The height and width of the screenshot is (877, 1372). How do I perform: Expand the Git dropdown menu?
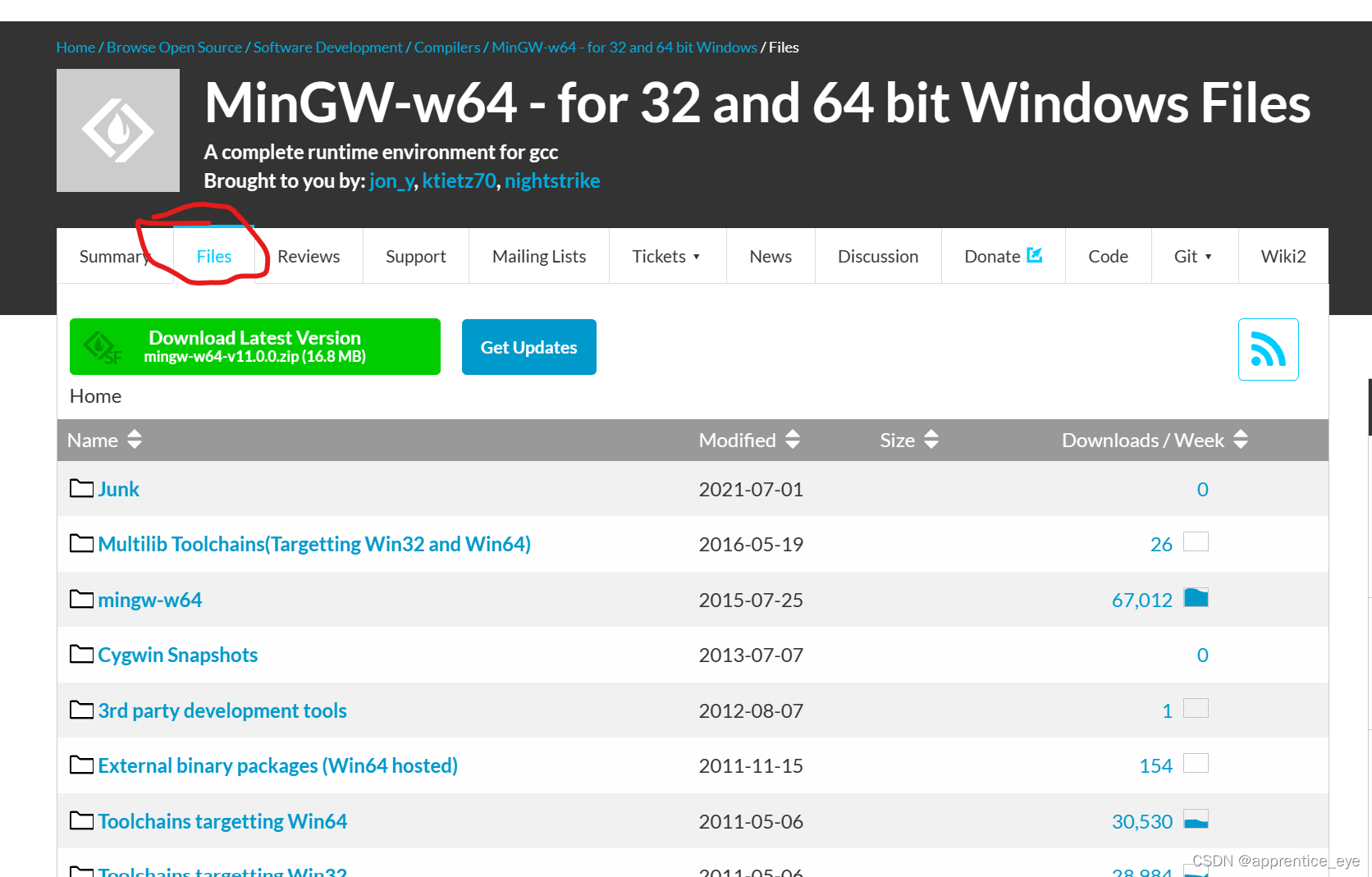point(1194,256)
